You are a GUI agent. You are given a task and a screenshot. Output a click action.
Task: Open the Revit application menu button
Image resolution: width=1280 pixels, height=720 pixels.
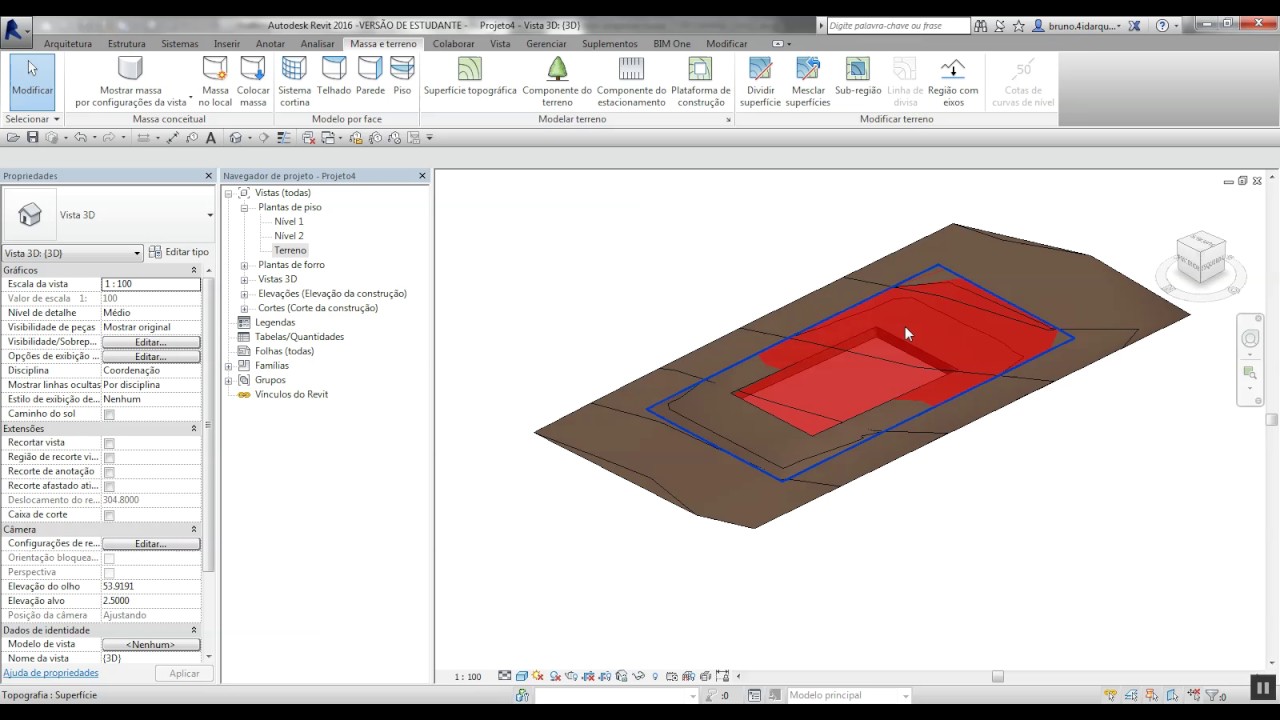[x=15, y=29]
